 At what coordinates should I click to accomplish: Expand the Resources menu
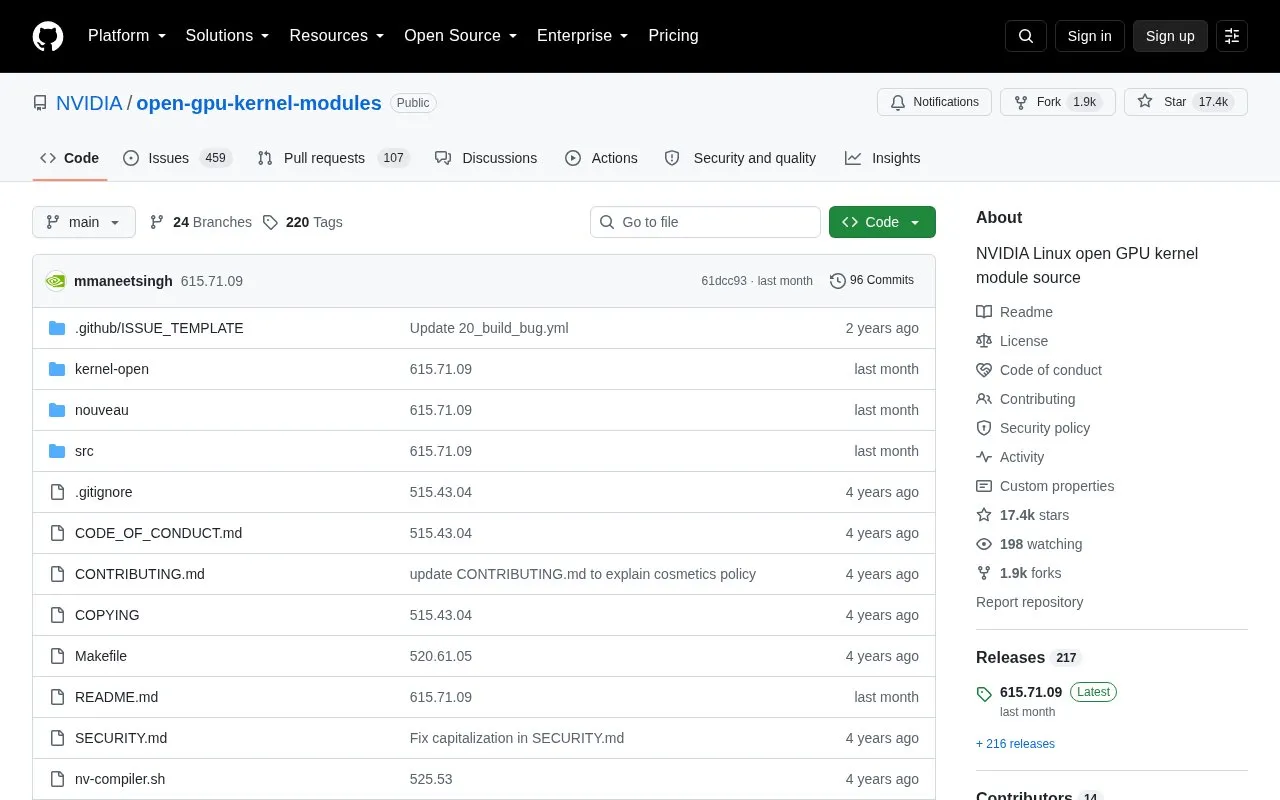tap(337, 36)
